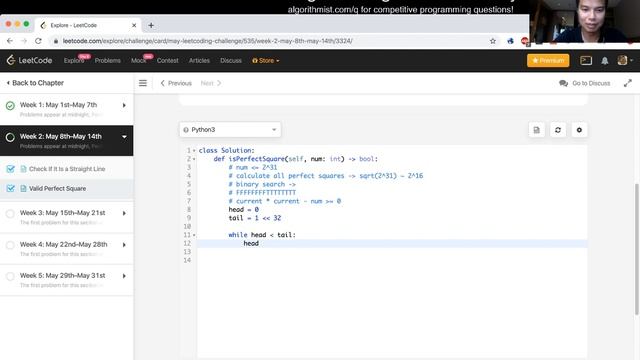Bookmark this page with the star
This screenshot has height=360, width=640.
(493, 41)
